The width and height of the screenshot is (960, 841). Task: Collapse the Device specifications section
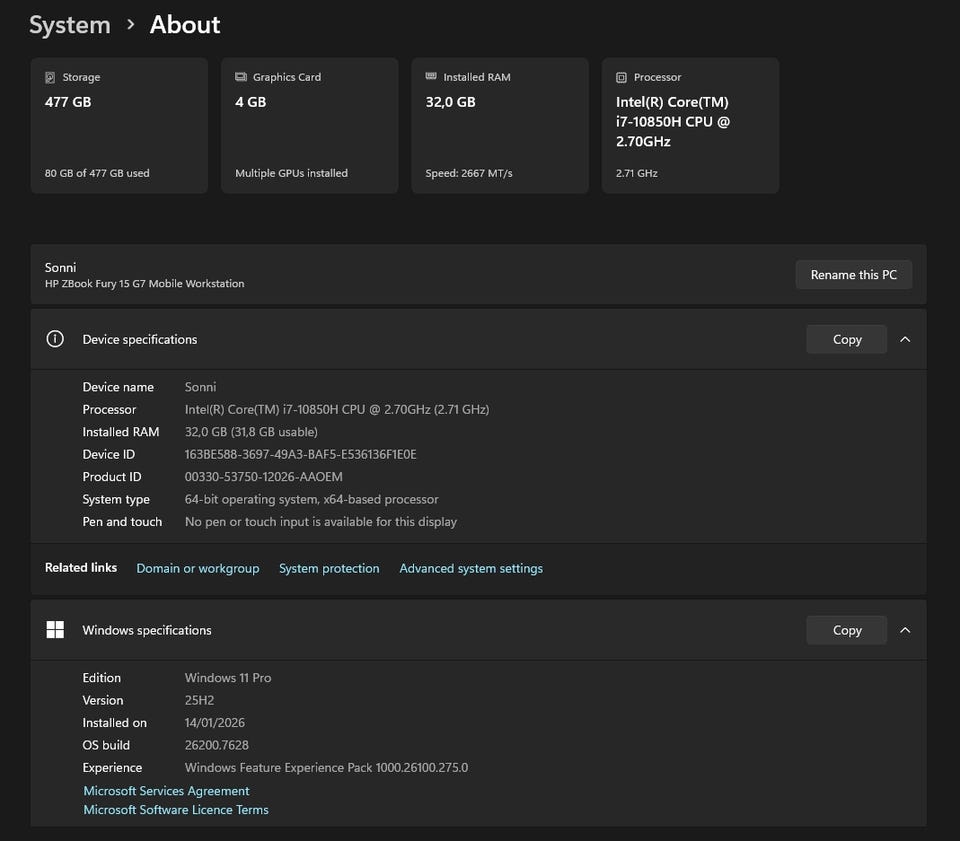(905, 339)
